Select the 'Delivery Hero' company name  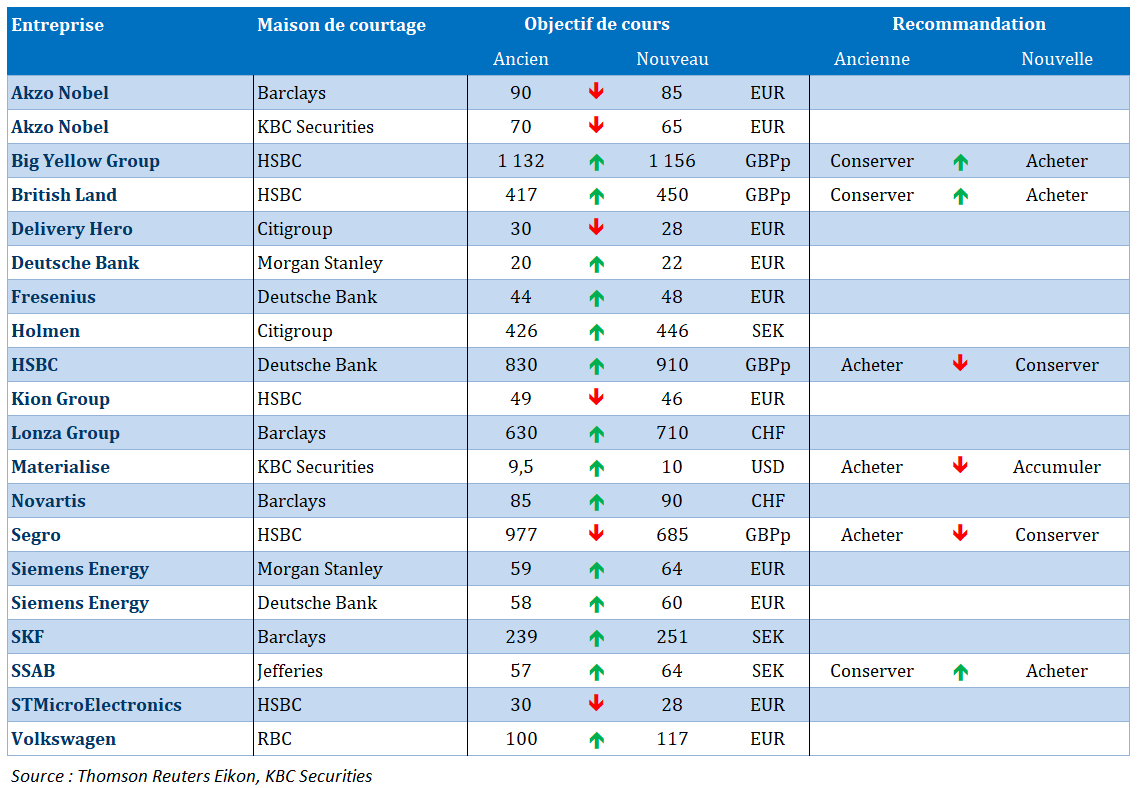72,229
